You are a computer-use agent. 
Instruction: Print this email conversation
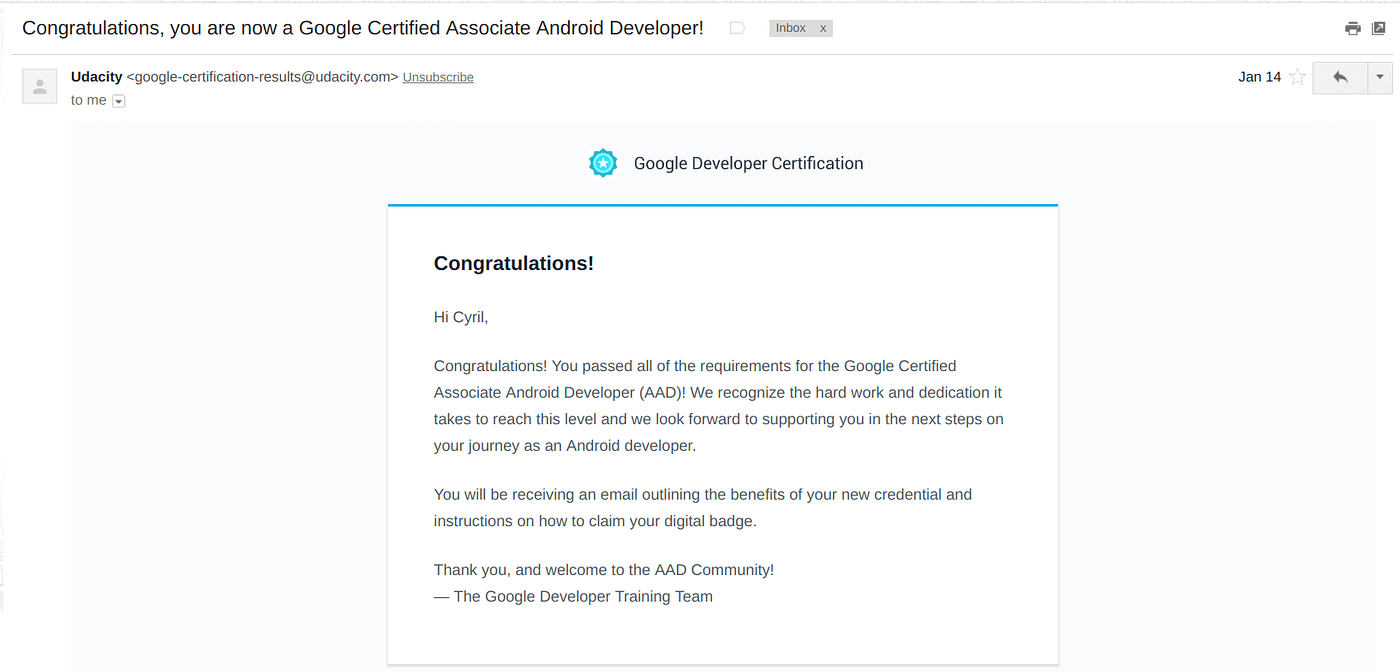[1353, 28]
